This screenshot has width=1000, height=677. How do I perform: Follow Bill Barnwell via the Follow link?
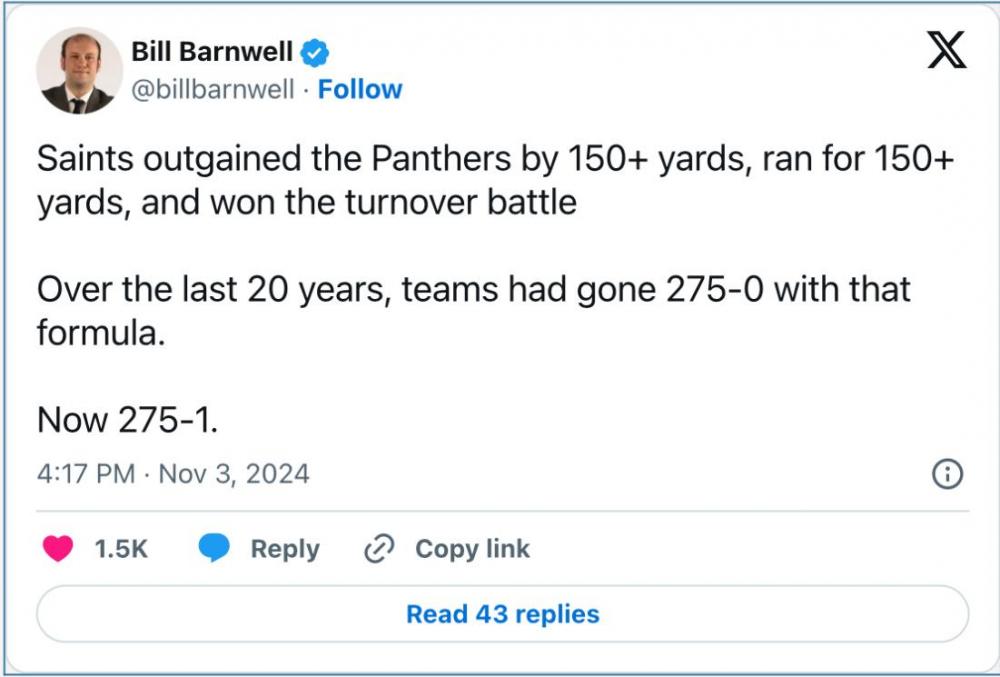click(360, 90)
